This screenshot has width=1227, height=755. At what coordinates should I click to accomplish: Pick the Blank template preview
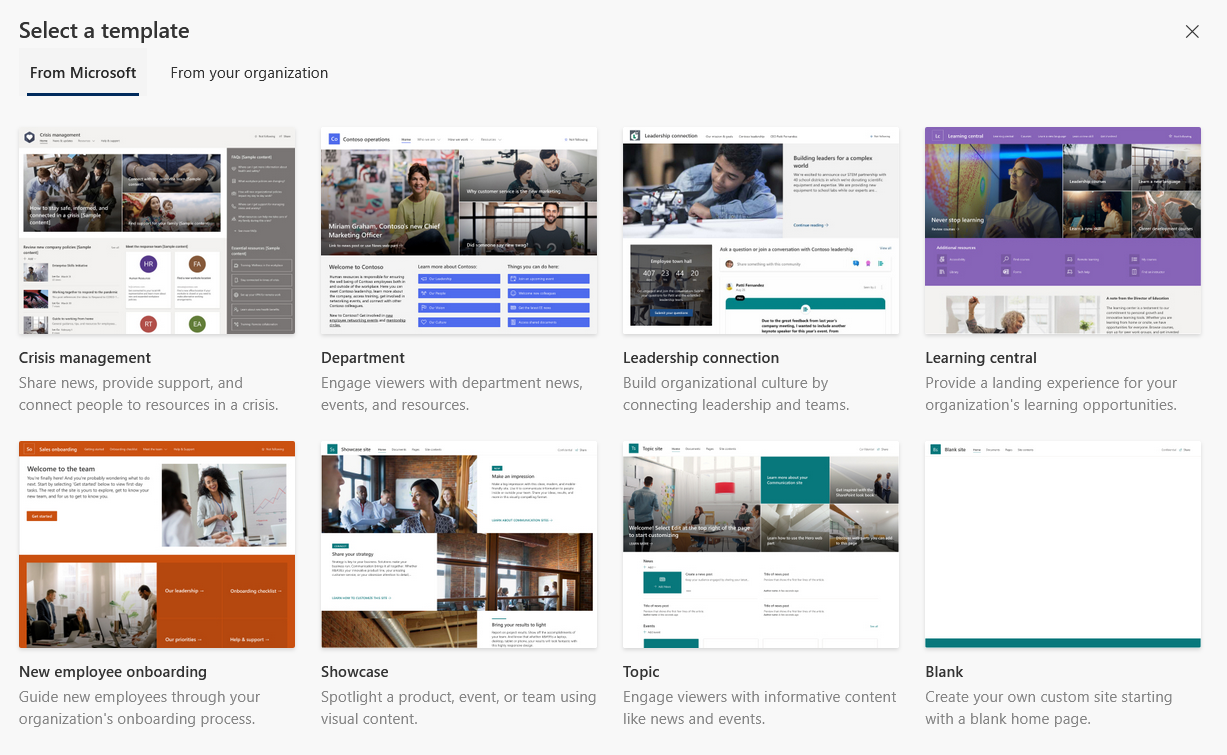click(x=1063, y=545)
